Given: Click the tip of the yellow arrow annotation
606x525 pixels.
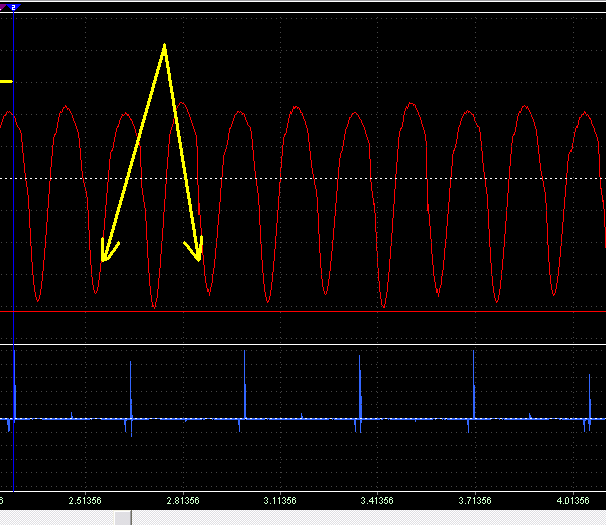Looking at the screenshot, I should (x=165, y=46).
